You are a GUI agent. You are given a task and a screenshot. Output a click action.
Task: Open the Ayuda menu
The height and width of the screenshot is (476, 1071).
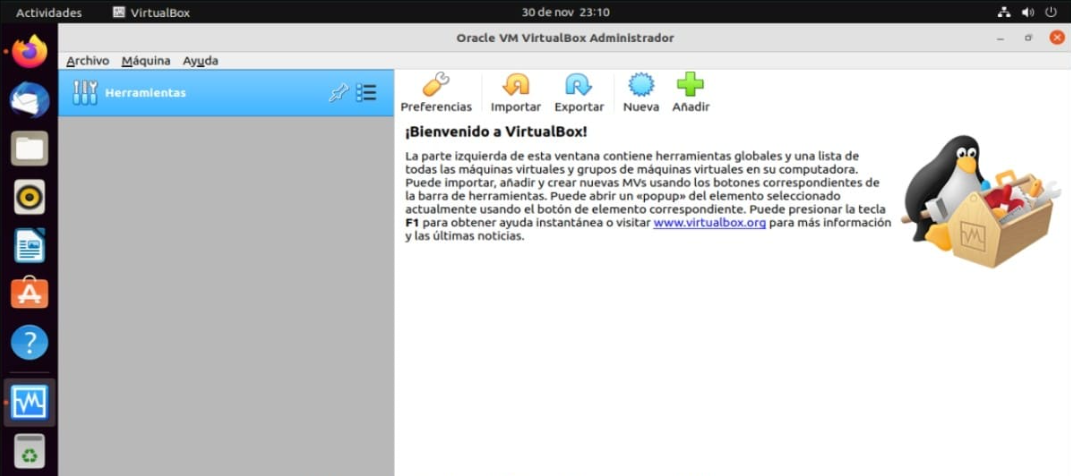200,61
